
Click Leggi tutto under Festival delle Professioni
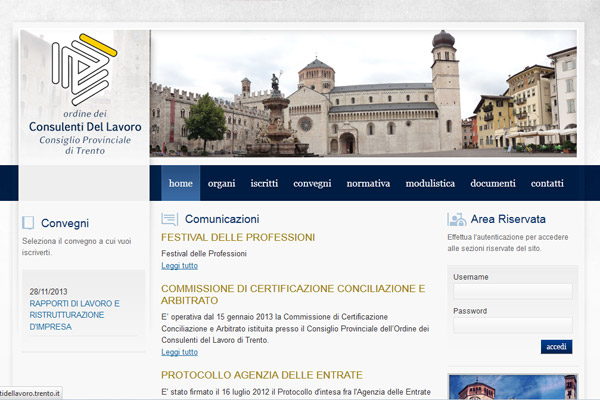coord(179,266)
